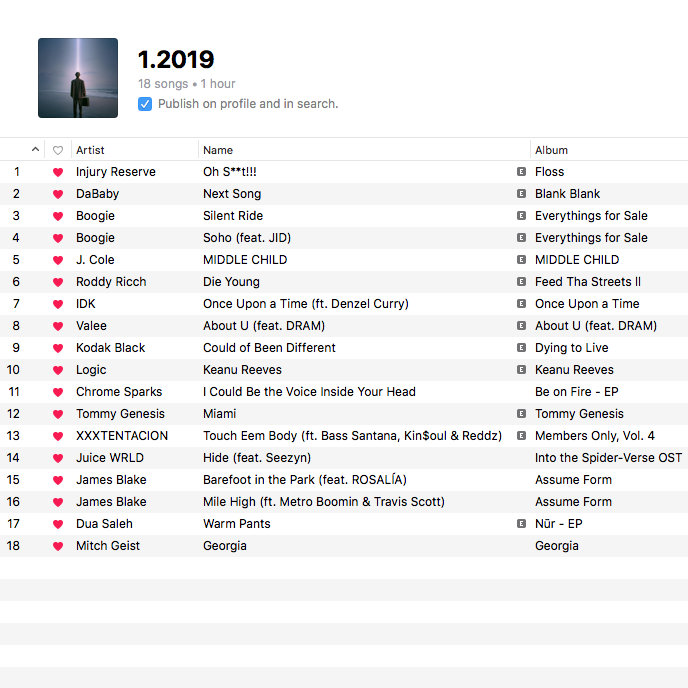Select the song MIDDLE CHILD in Name column
The image size is (688, 688).
pos(245,260)
